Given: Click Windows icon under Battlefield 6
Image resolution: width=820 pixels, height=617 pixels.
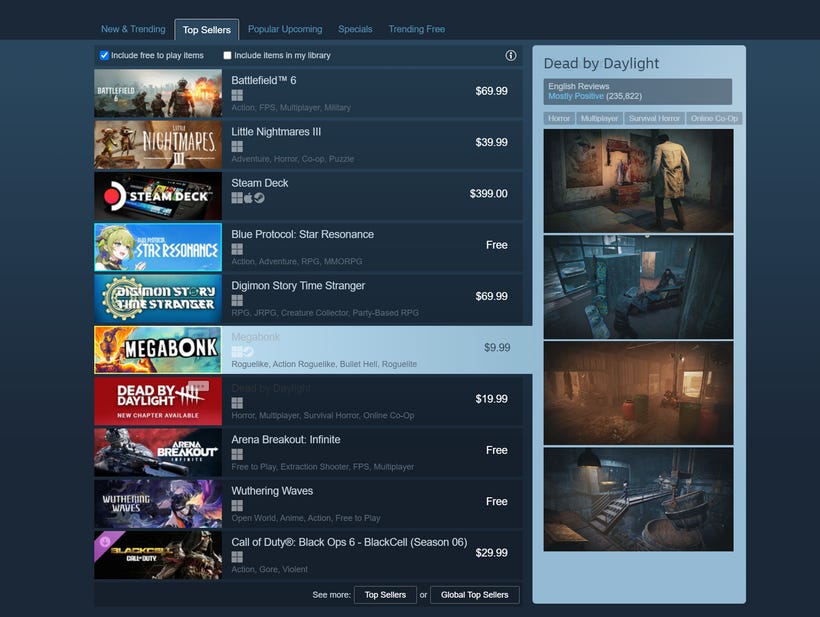Looking at the screenshot, I should (237, 95).
